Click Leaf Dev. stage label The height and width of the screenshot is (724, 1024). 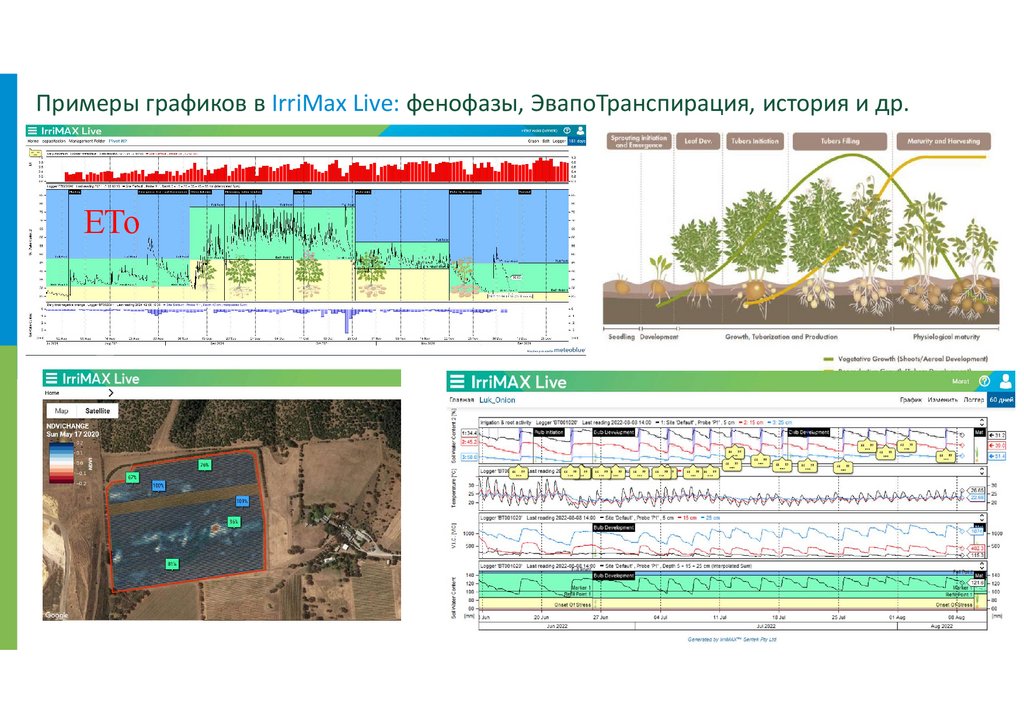[697, 141]
